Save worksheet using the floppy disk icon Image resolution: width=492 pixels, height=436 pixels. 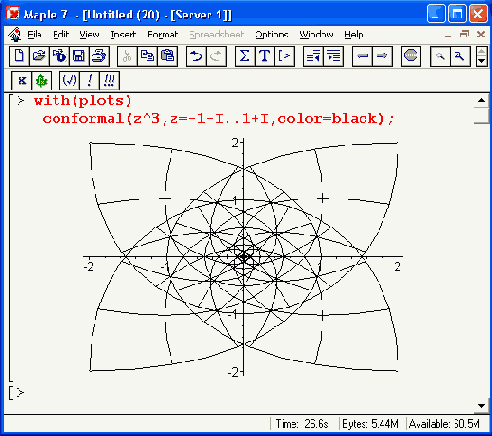(x=79, y=56)
